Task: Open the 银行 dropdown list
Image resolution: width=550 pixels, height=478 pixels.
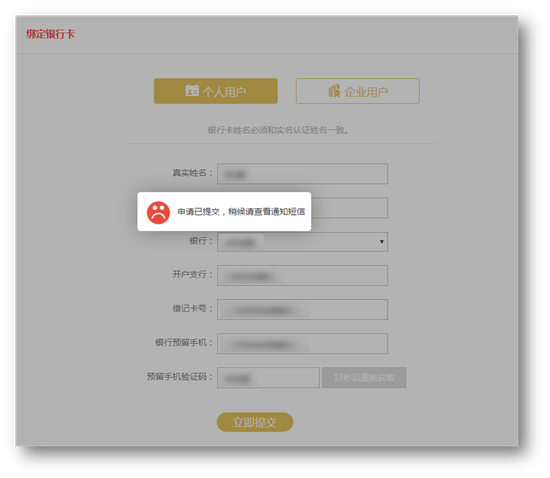Action: [x=302, y=242]
